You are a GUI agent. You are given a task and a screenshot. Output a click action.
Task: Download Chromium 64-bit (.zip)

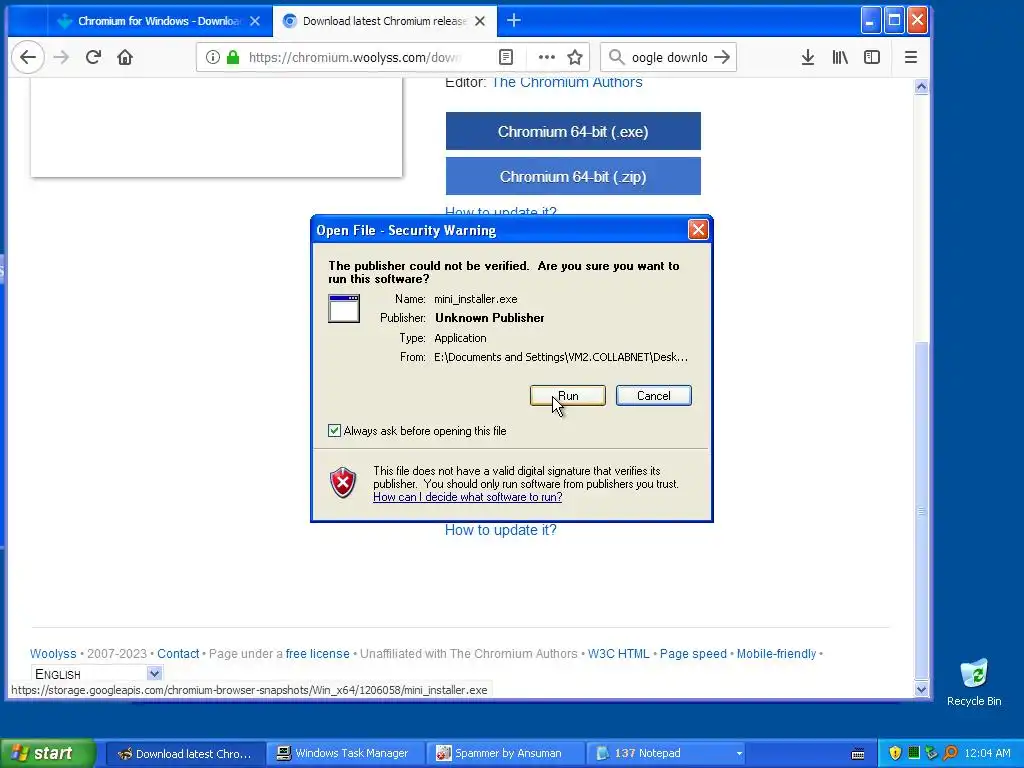[573, 176]
